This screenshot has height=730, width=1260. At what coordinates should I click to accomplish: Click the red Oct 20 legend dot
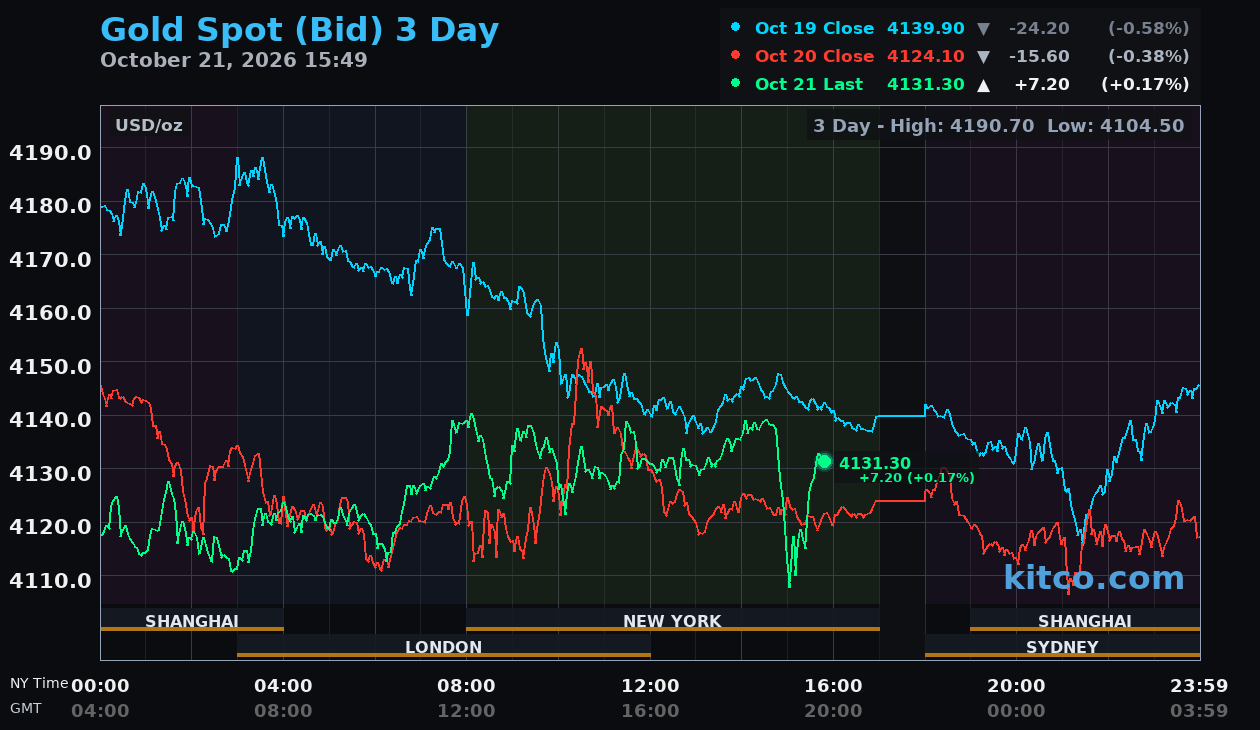736,56
